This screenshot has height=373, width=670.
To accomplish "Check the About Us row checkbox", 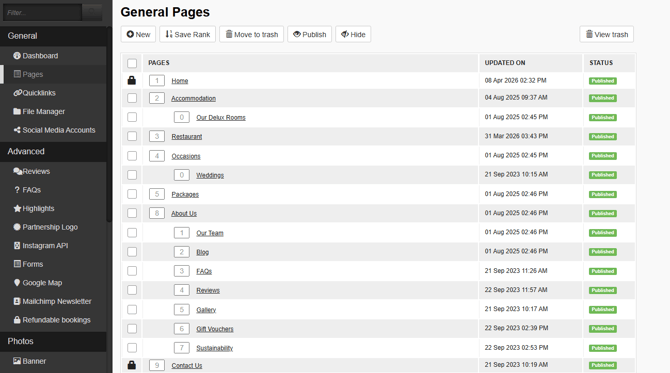I will (x=132, y=213).
